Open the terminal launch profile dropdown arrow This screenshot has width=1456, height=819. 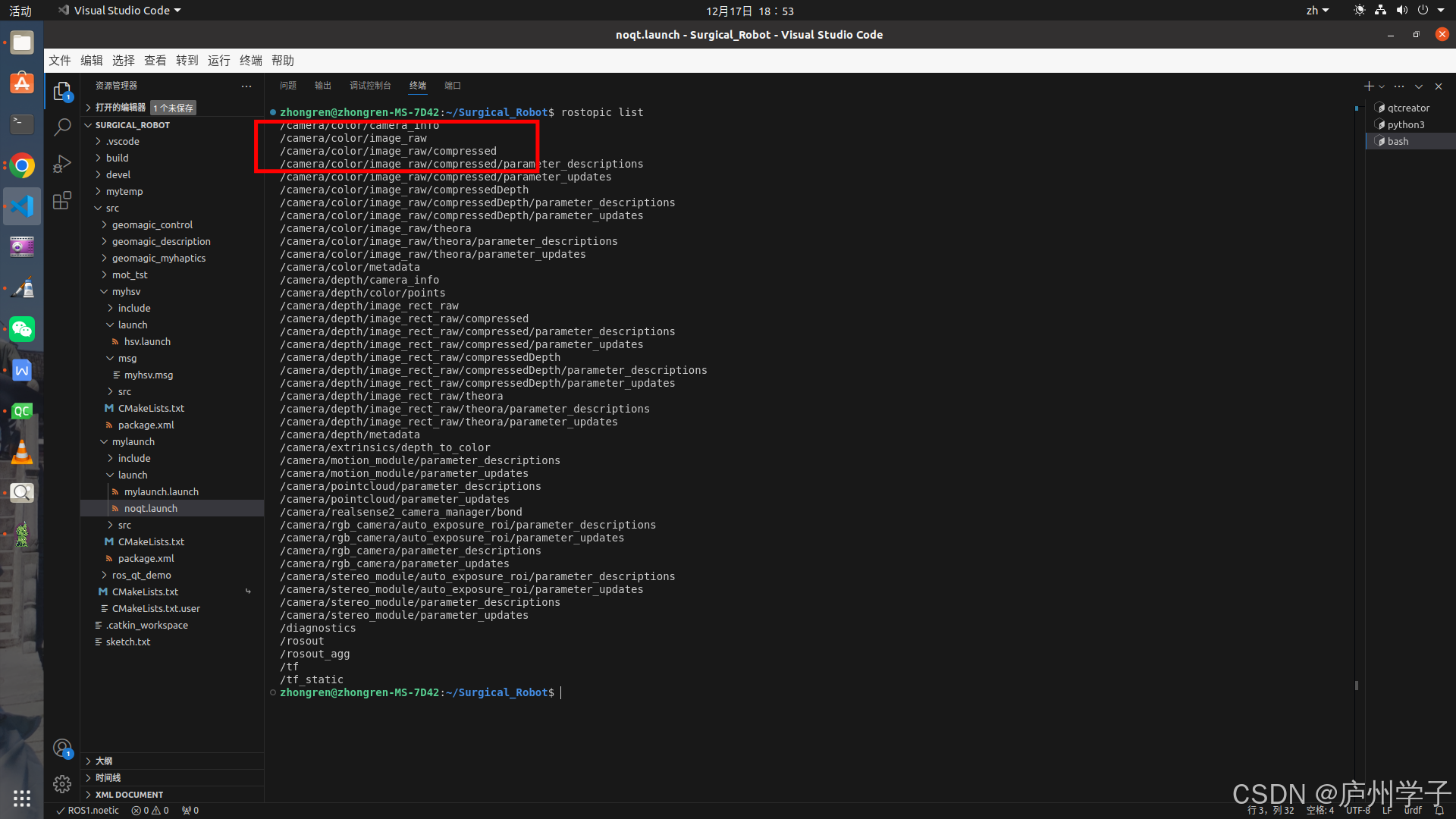[1382, 86]
